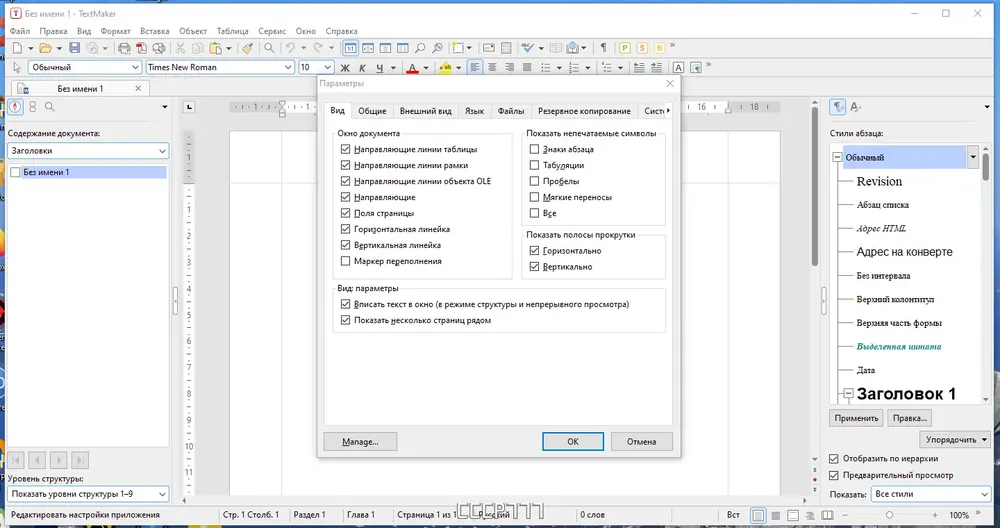This screenshot has height=528, width=1000.
Task: Click the align right icon
Action: point(509,67)
